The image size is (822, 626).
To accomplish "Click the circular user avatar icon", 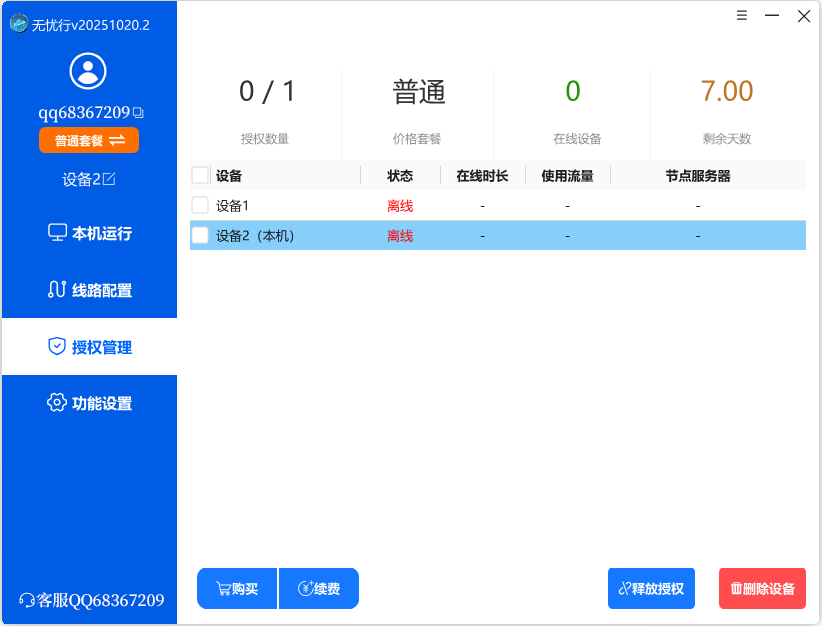I will click(88, 71).
